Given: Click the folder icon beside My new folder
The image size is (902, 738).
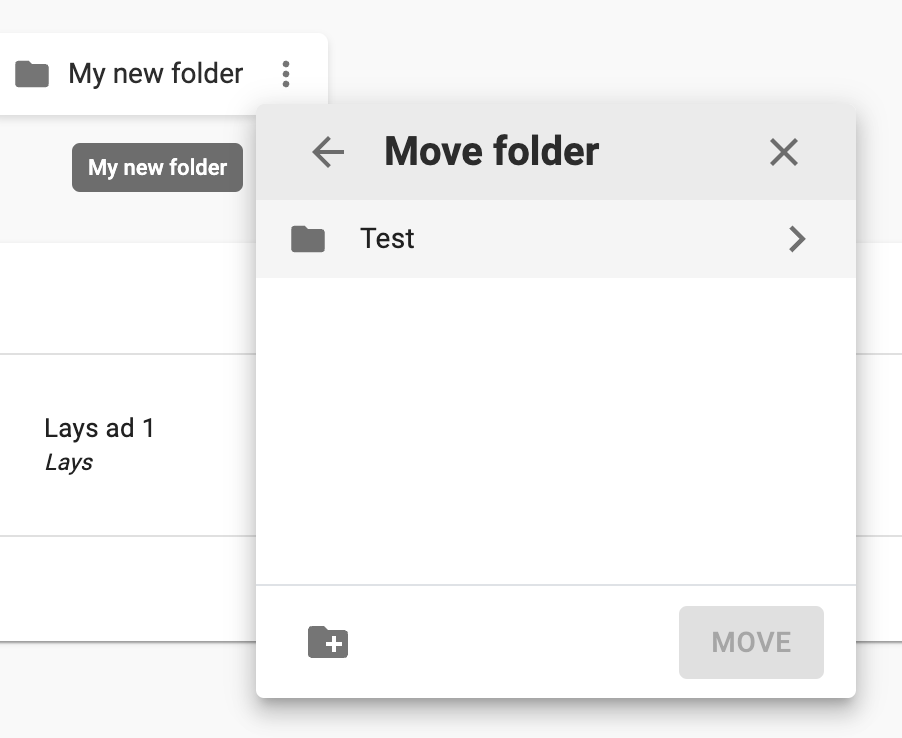Looking at the screenshot, I should (x=32, y=74).
